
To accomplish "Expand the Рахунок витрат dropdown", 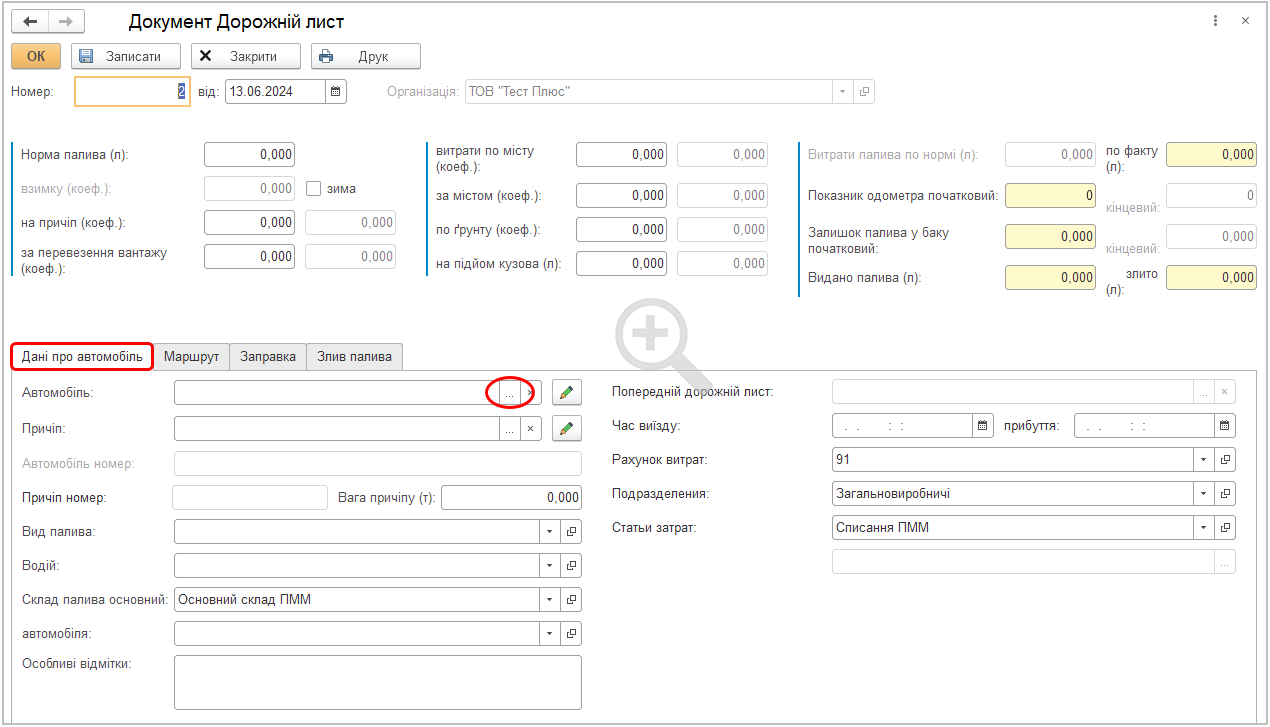I will click(1204, 460).
